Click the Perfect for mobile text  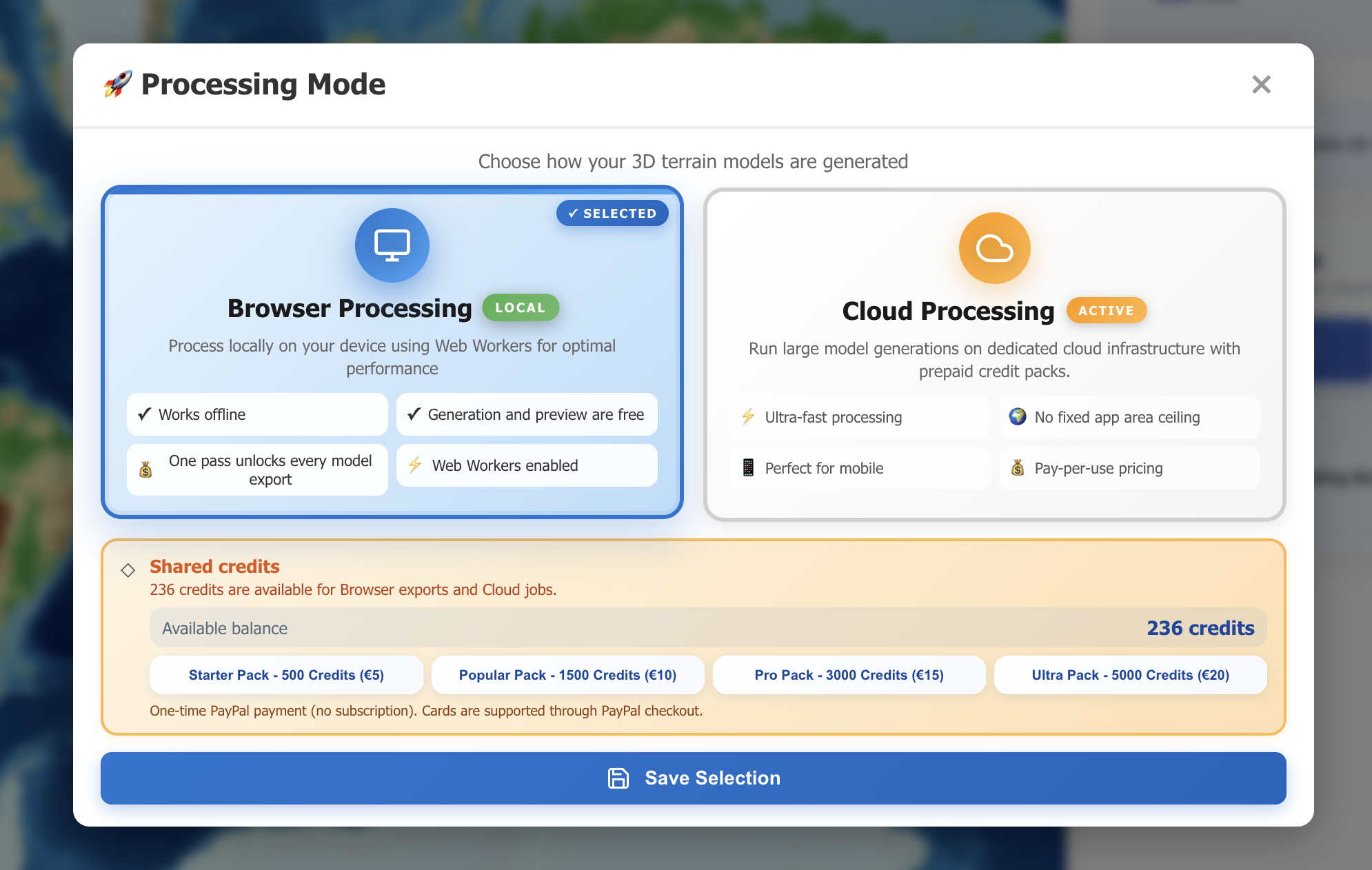(824, 468)
